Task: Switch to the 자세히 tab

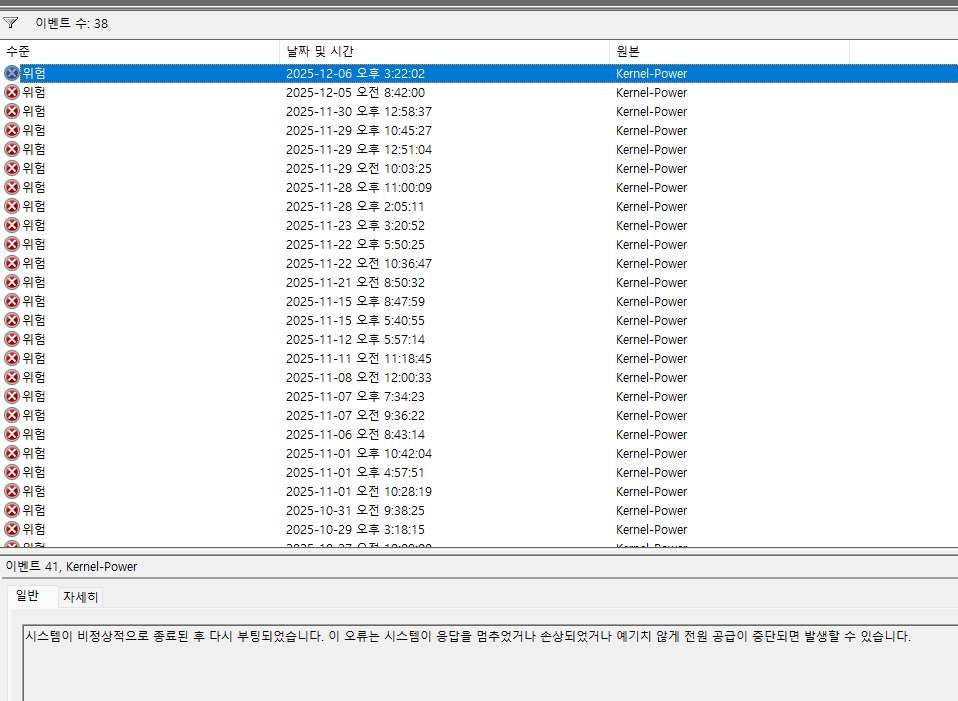Action: pyautogui.click(x=80, y=597)
